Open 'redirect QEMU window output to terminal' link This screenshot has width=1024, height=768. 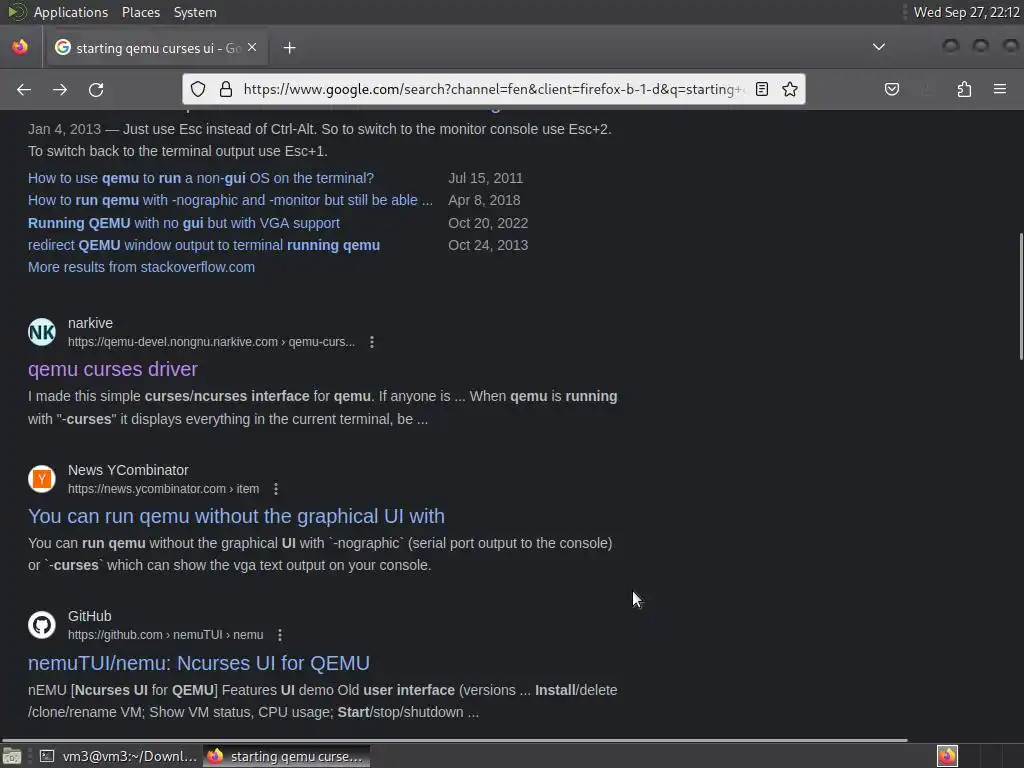(204, 246)
